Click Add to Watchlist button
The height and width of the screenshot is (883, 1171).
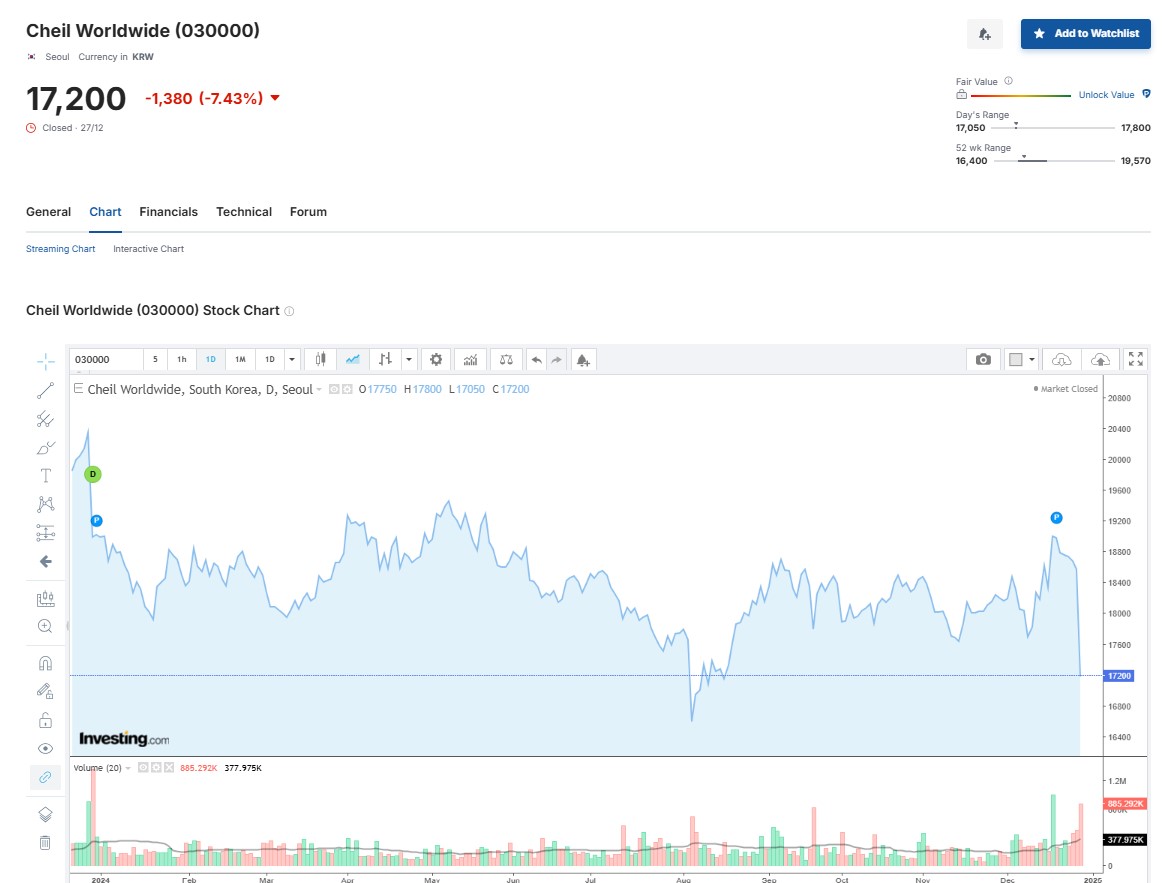[1086, 34]
